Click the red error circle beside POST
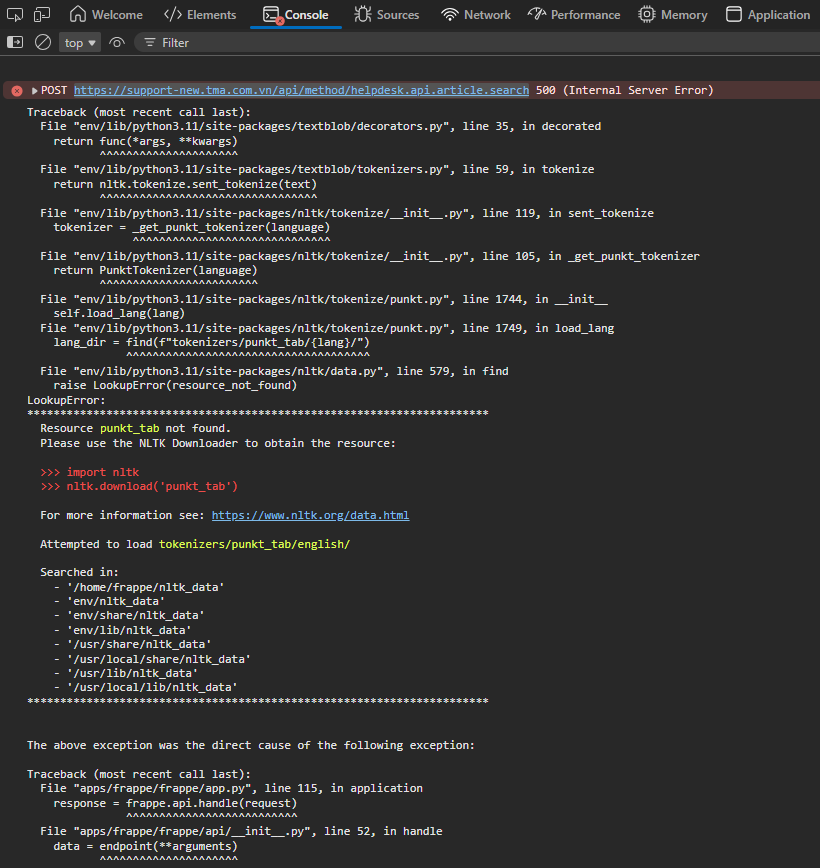820x868 pixels. click(15, 89)
